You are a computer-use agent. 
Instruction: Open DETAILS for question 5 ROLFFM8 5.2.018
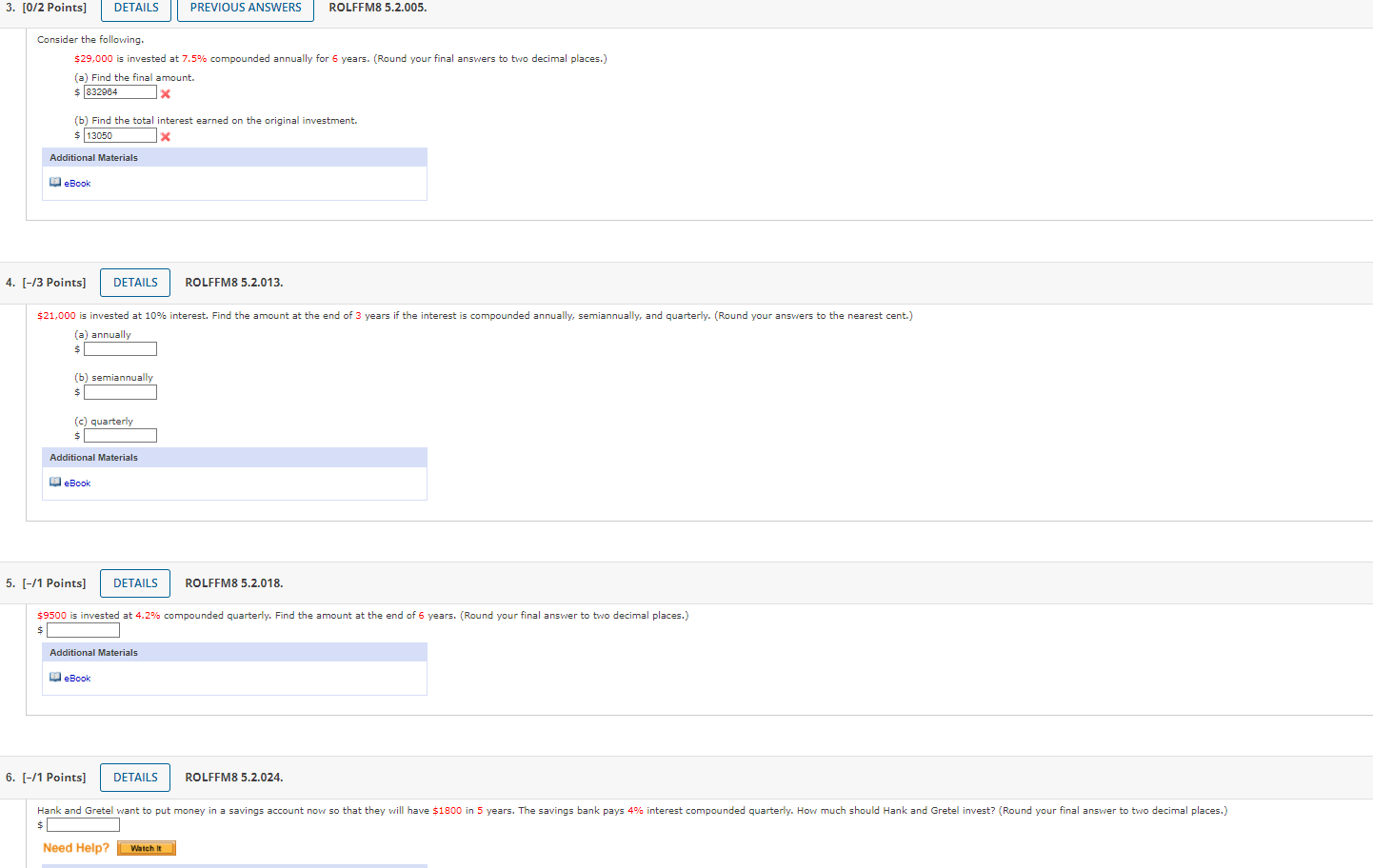(135, 583)
